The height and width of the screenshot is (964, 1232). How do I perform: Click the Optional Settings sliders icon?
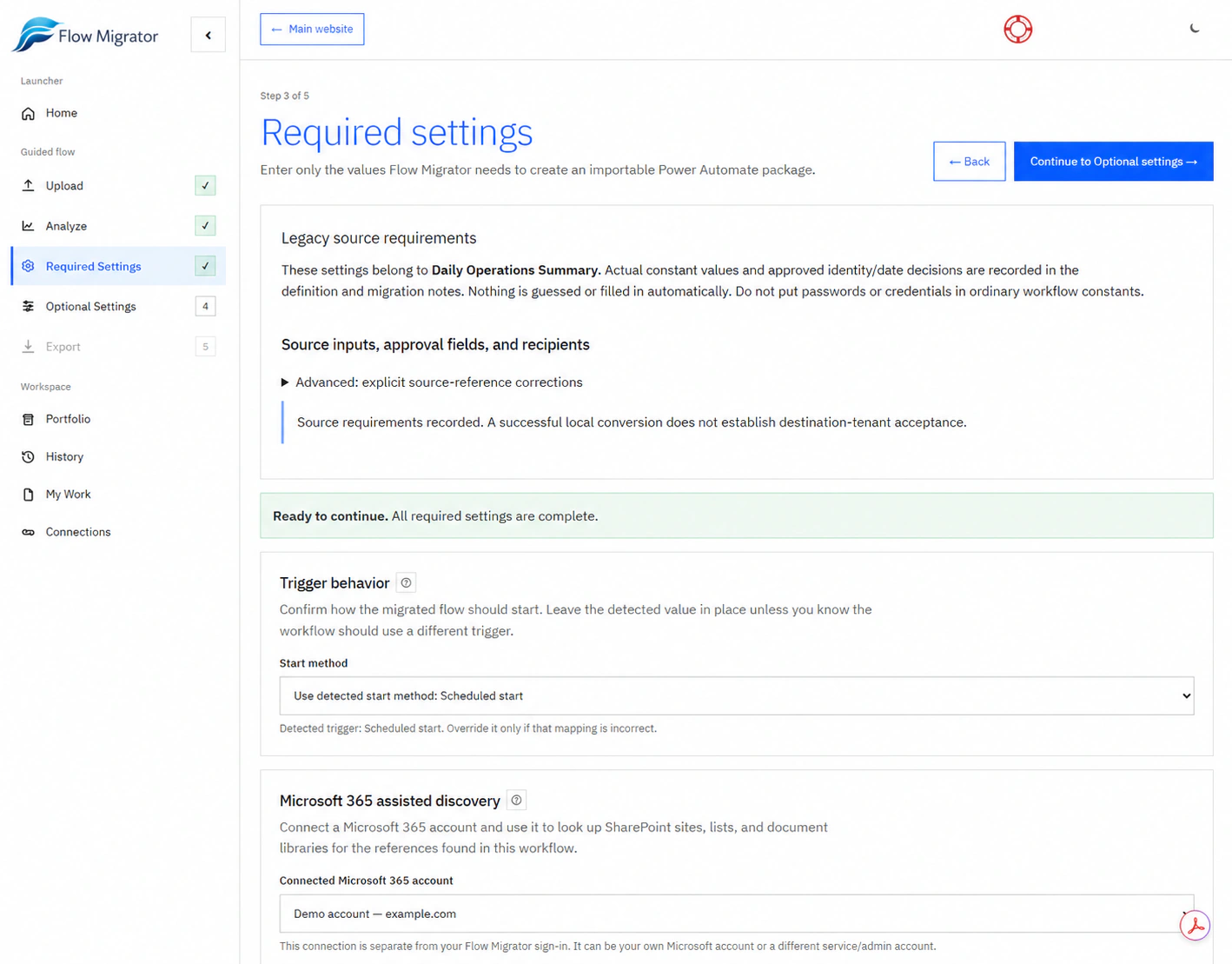pyautogui.click(x=29, y=306)
